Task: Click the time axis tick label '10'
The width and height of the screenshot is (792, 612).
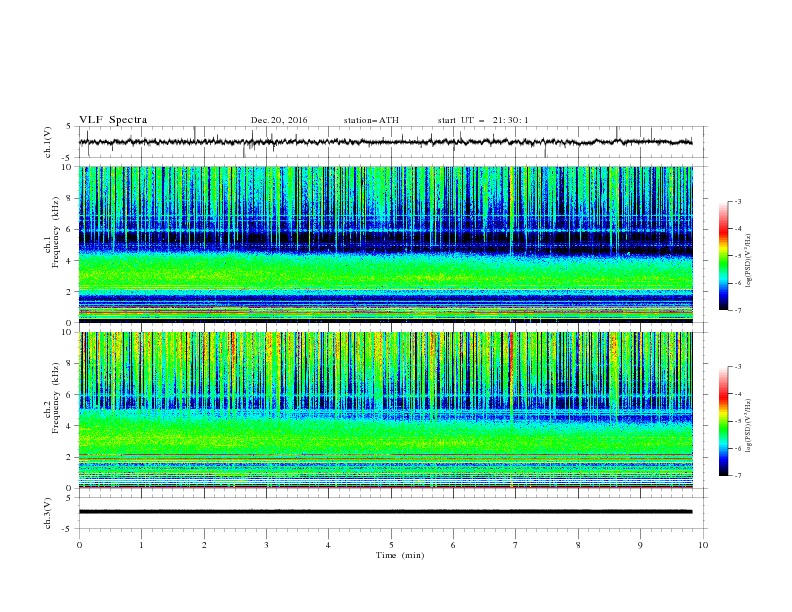Action: click(703, 545)
